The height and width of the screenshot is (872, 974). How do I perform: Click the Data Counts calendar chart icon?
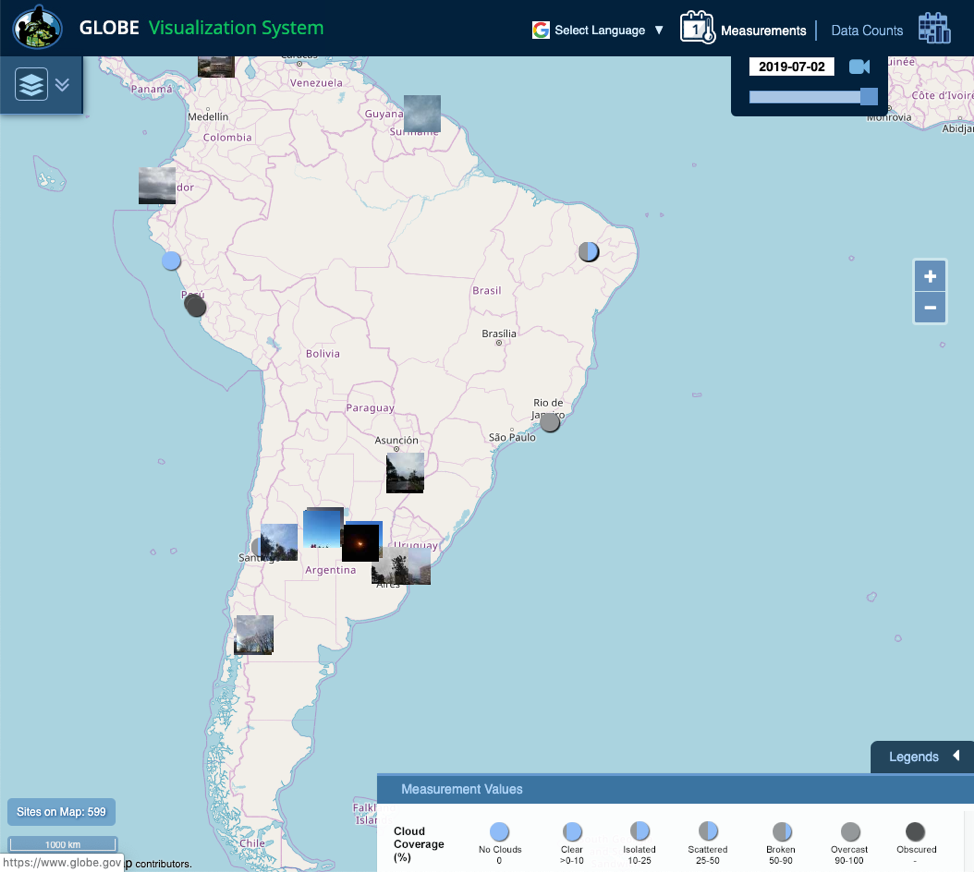click(x=934, y=28)
